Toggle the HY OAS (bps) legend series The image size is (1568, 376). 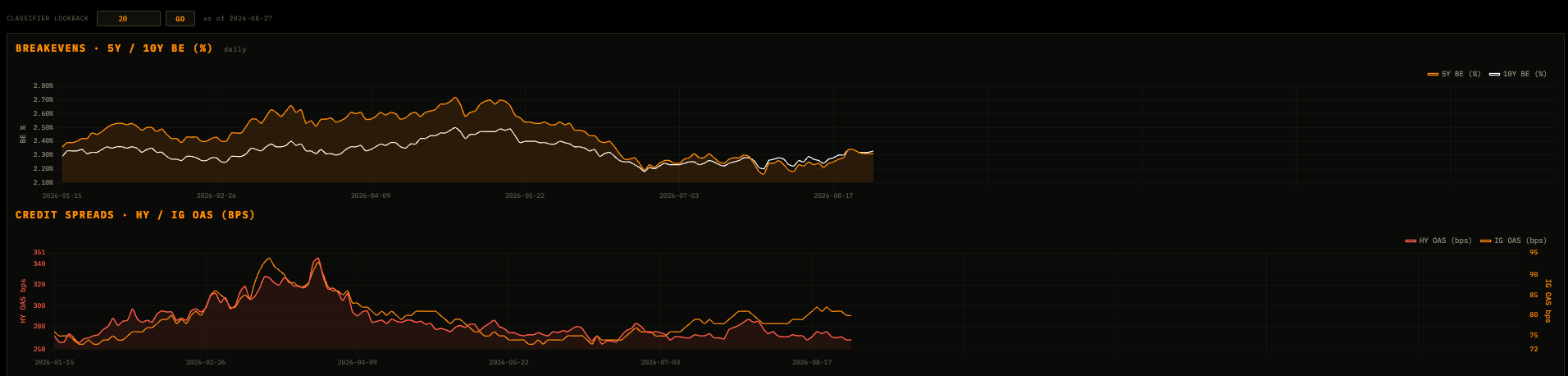coord(1438,241)
